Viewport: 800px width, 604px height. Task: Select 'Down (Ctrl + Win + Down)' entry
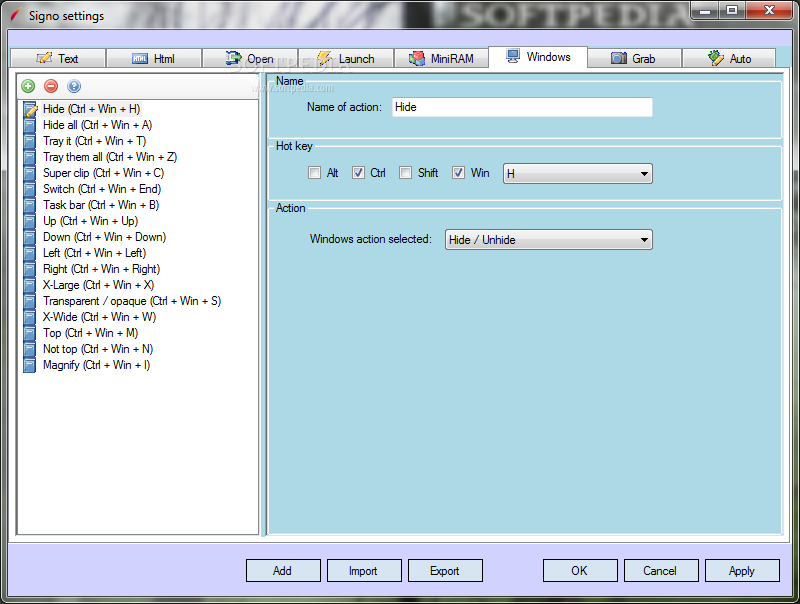[x=105, y=237]
